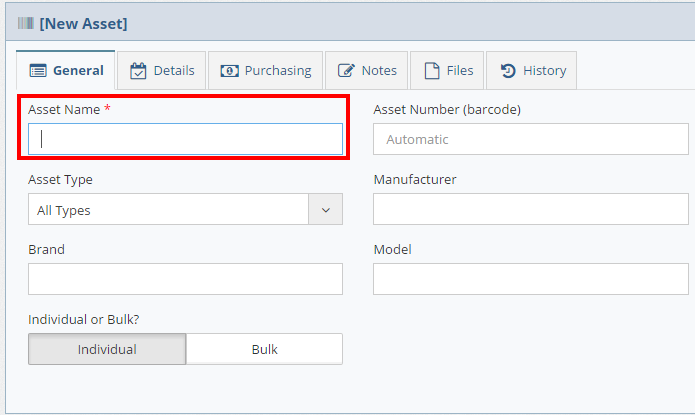Click the barcode icon beside New Asset title
The height and width of the screenshot is (415, 695).
(26, 23)
